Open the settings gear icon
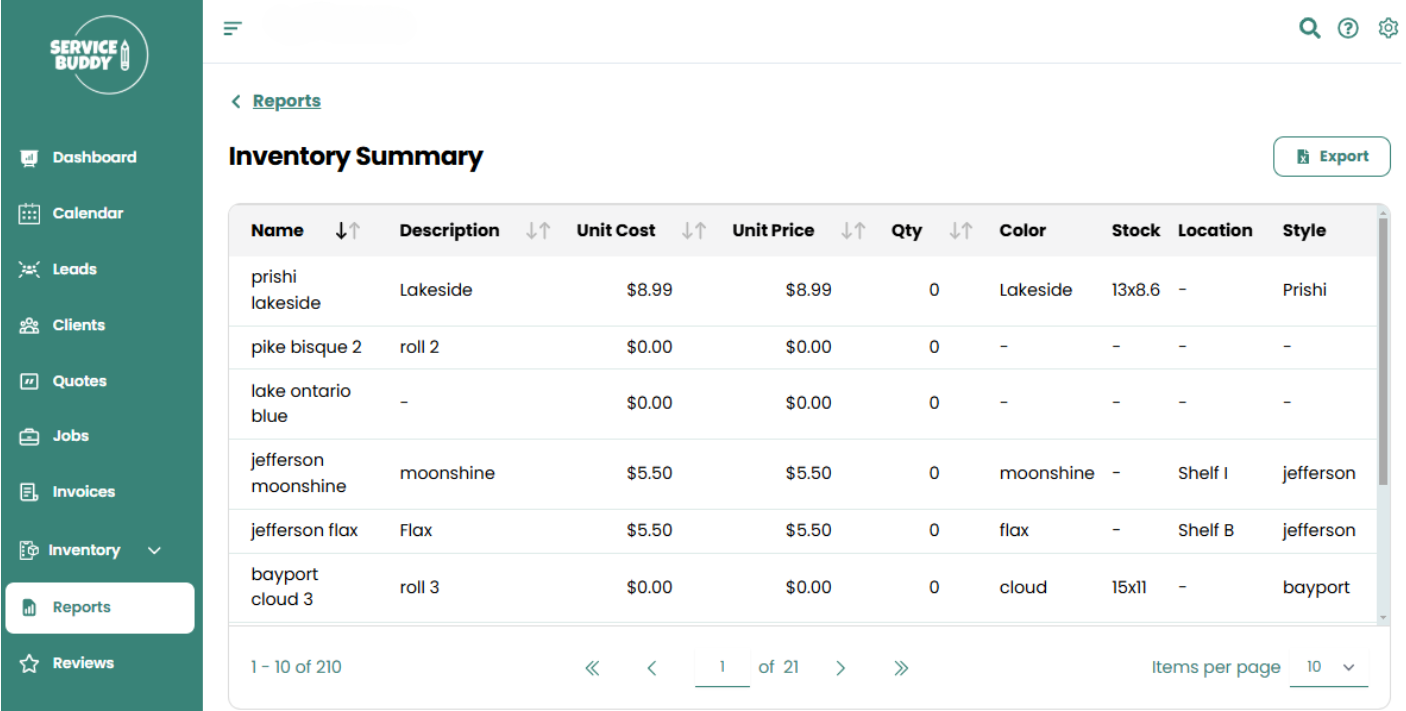The height and width of the screenshot is (711, 1406). (x=1387, y=28)
